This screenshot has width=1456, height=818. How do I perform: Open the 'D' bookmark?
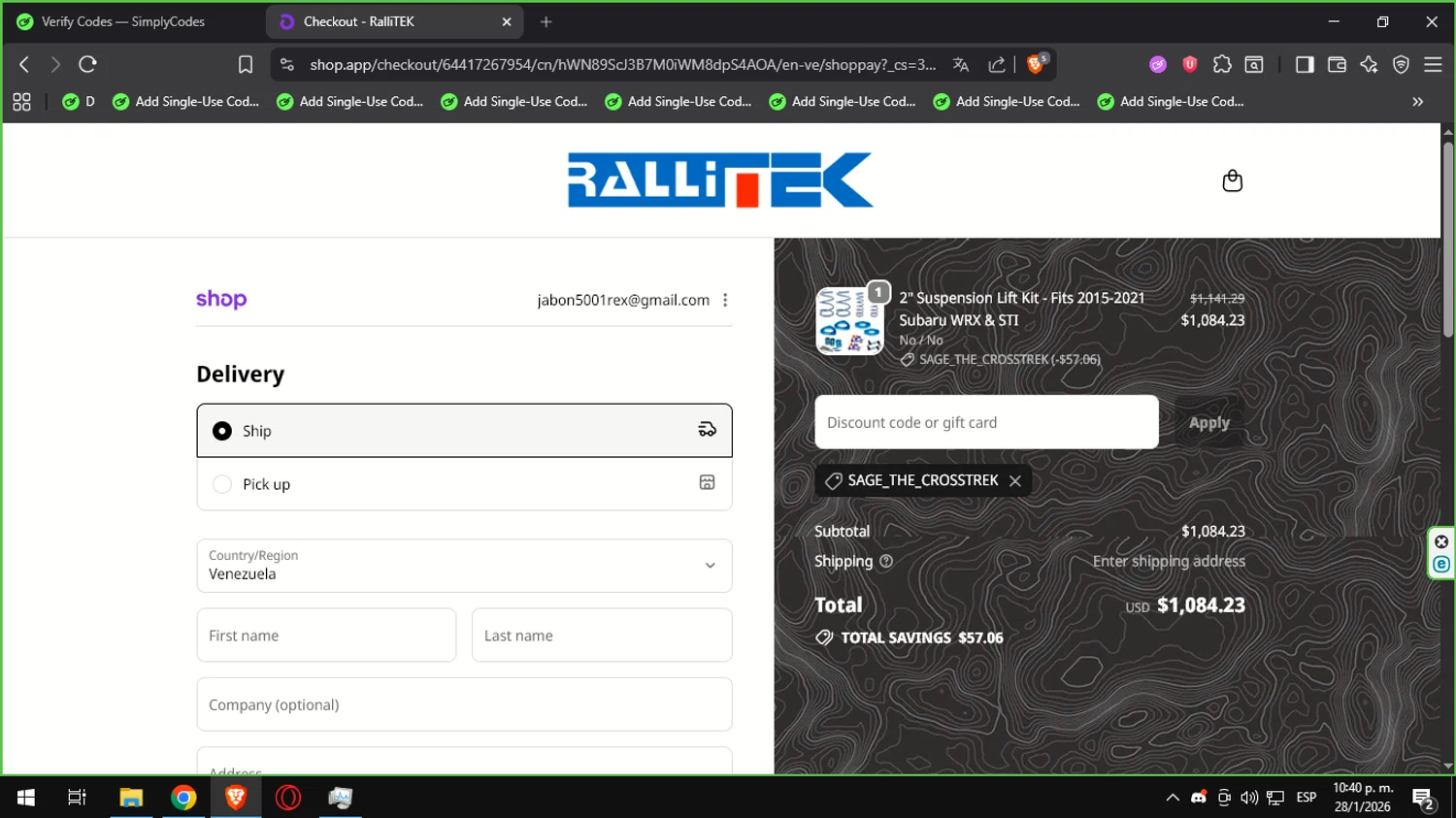click(79, 101)
